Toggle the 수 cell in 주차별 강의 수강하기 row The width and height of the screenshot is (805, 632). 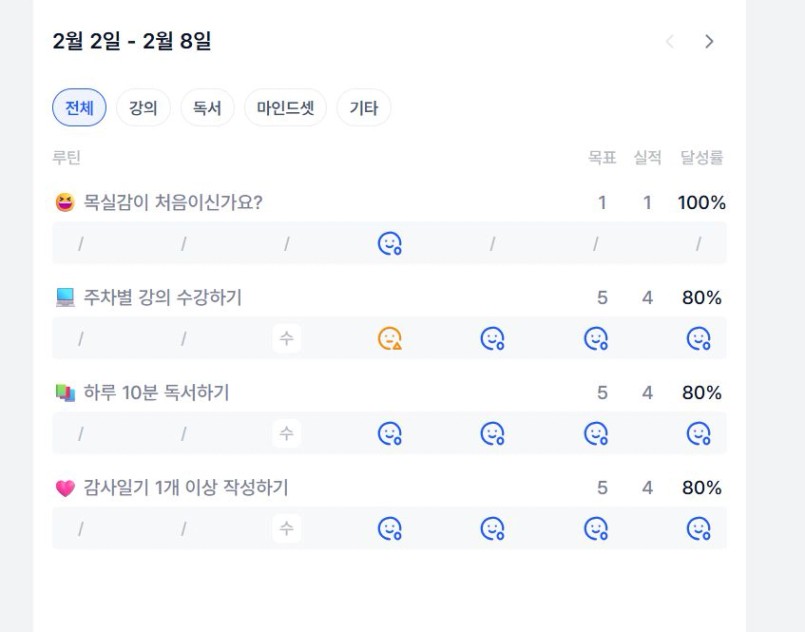[x=286, y=339]
